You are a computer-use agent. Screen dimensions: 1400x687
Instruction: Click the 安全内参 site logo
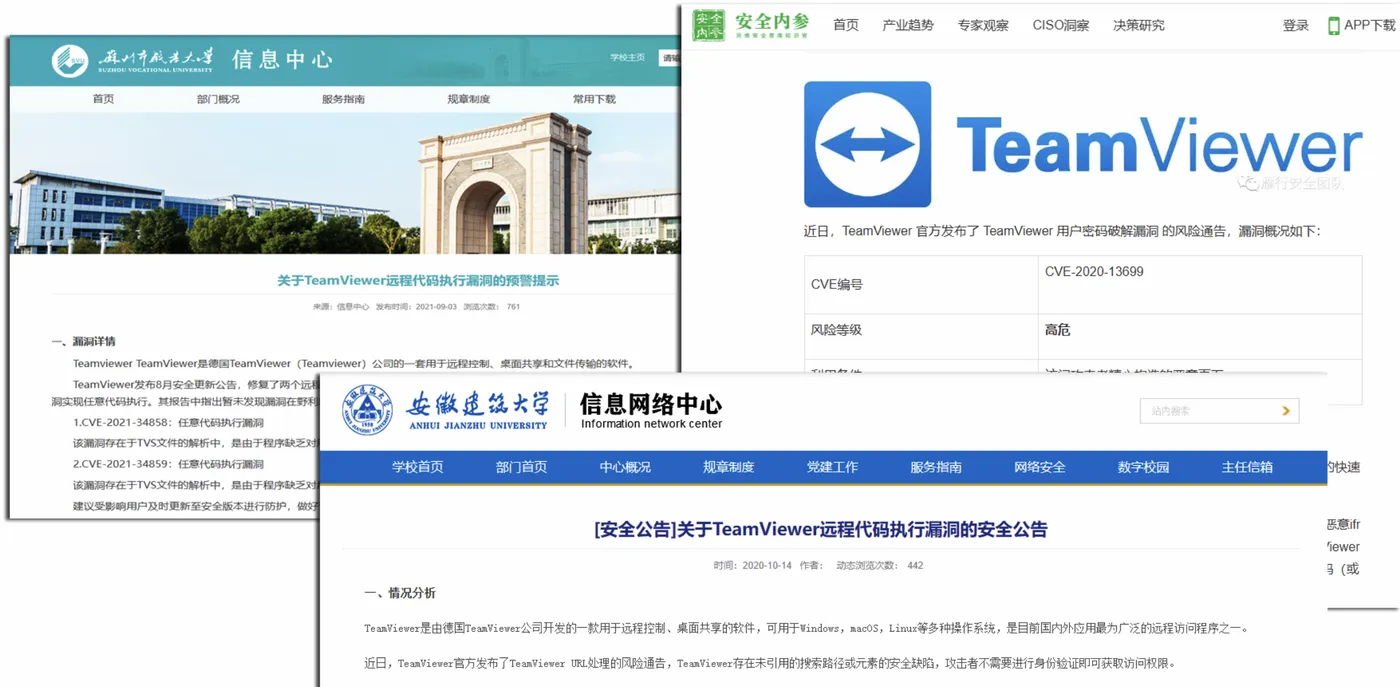click(751, 25)
